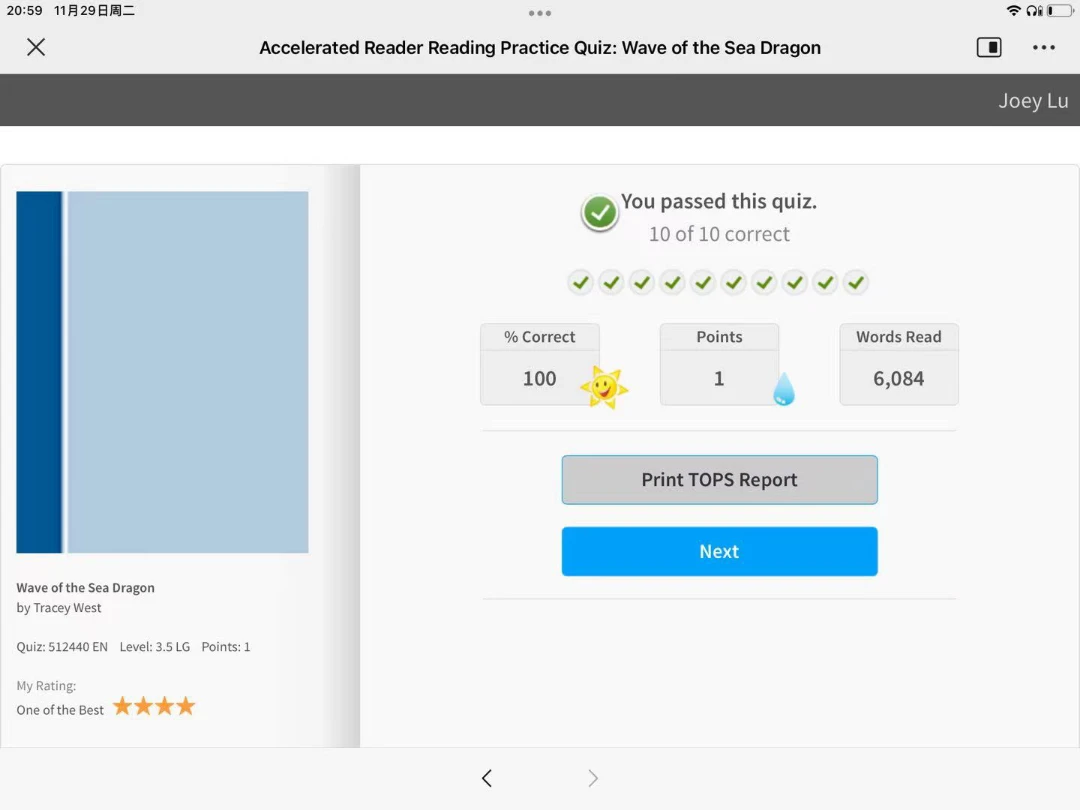This screenshot has width=1080, height=810.
Task: Tap the battery status indicator
Action: pyautogui.click(x=1059, y=10)
